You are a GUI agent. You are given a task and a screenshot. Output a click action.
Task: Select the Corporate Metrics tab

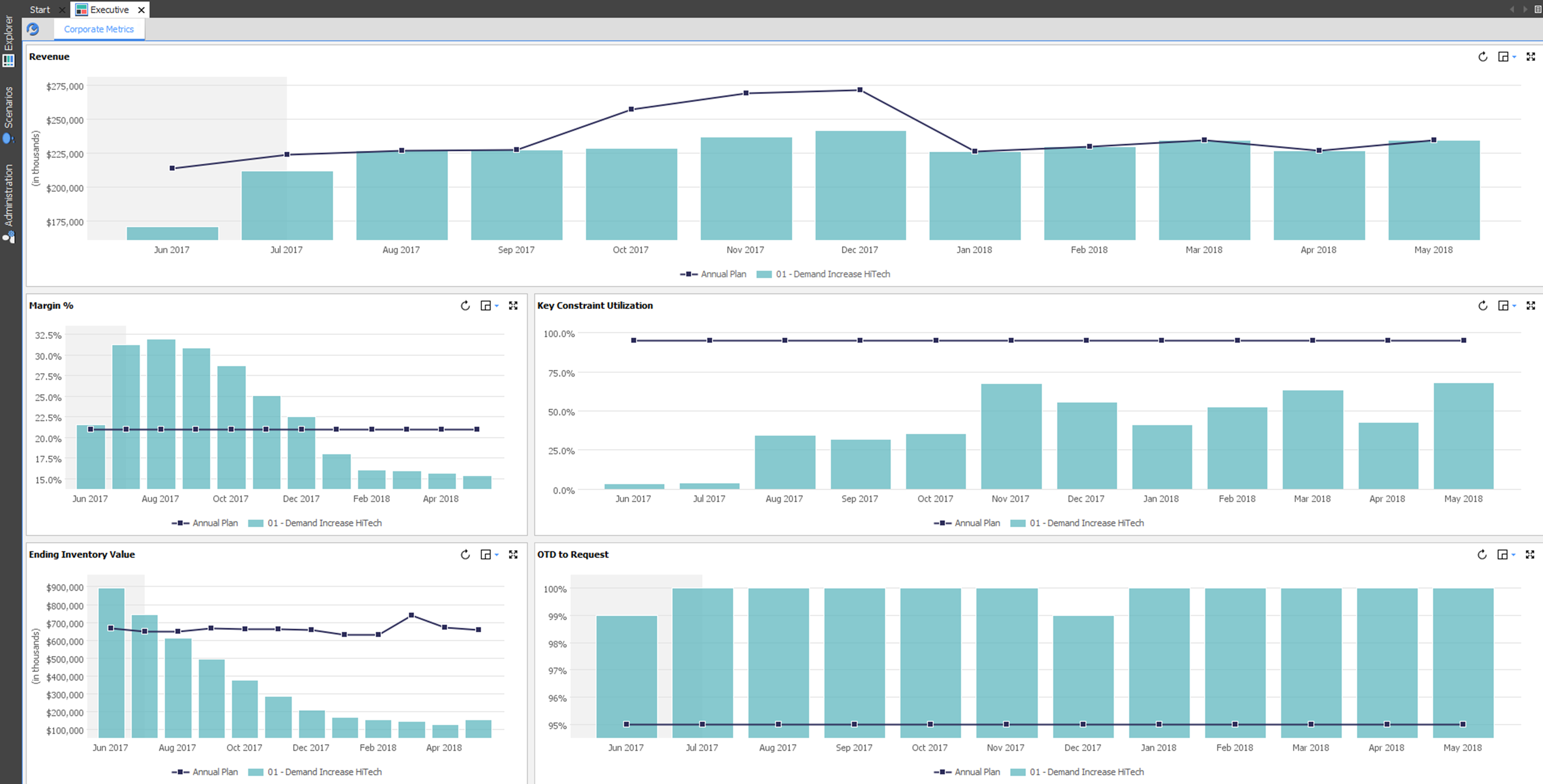tap(99, 29)
